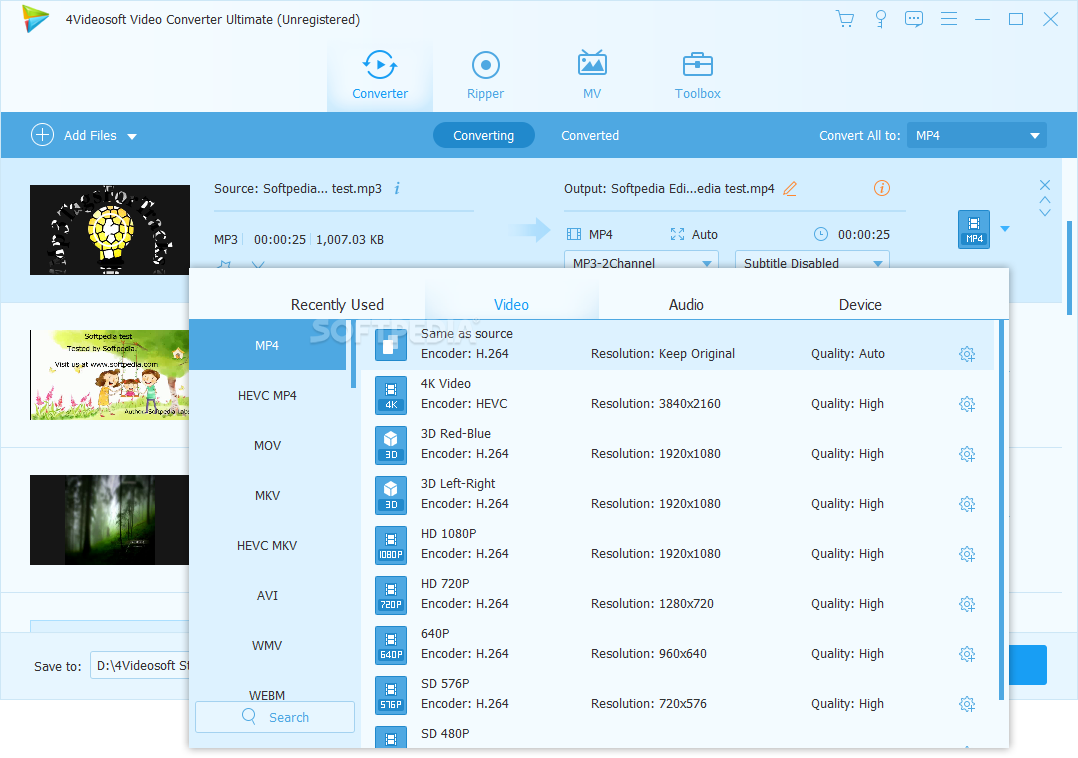Click the format list scrollbar
Screen dimensions: 1078x758
pos(353,354)
